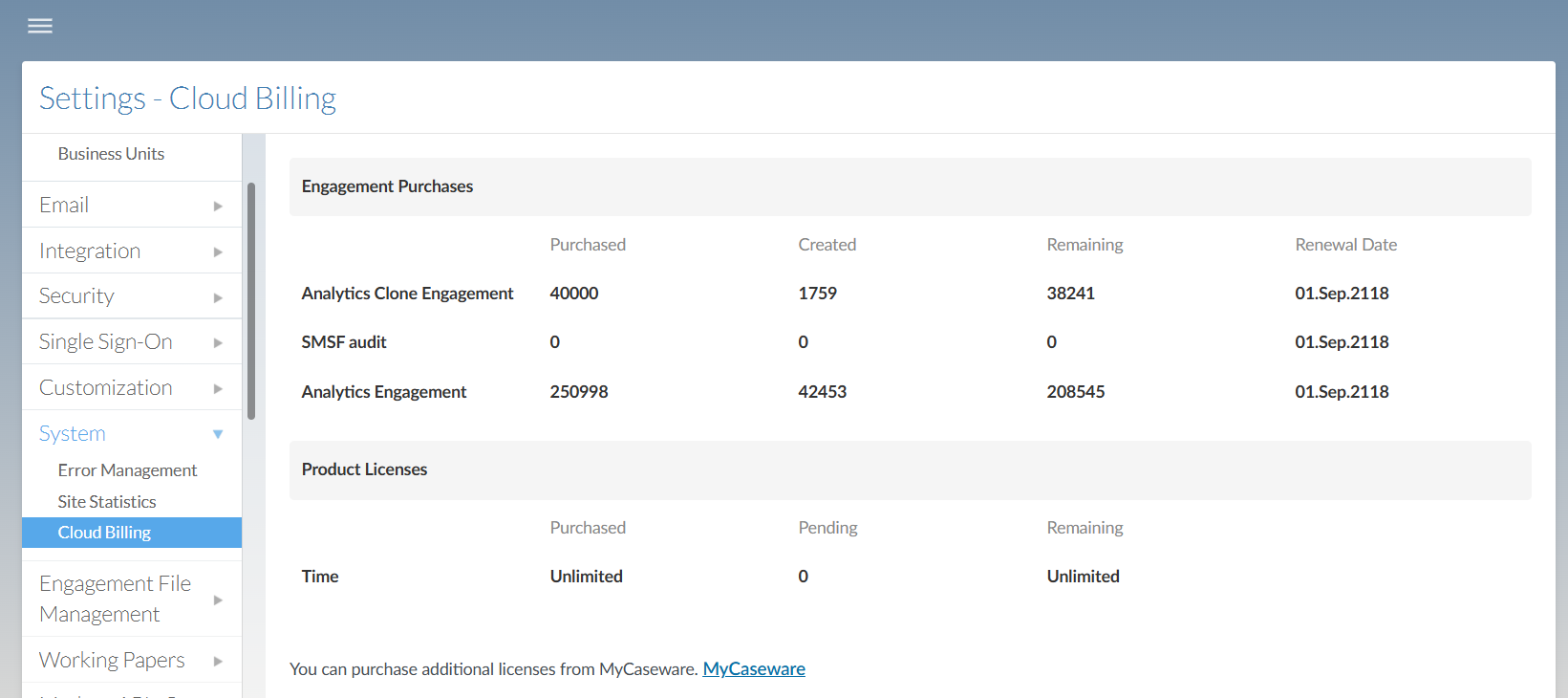
Task: Click the Time license row label
Action: click(x=320, y=577)
